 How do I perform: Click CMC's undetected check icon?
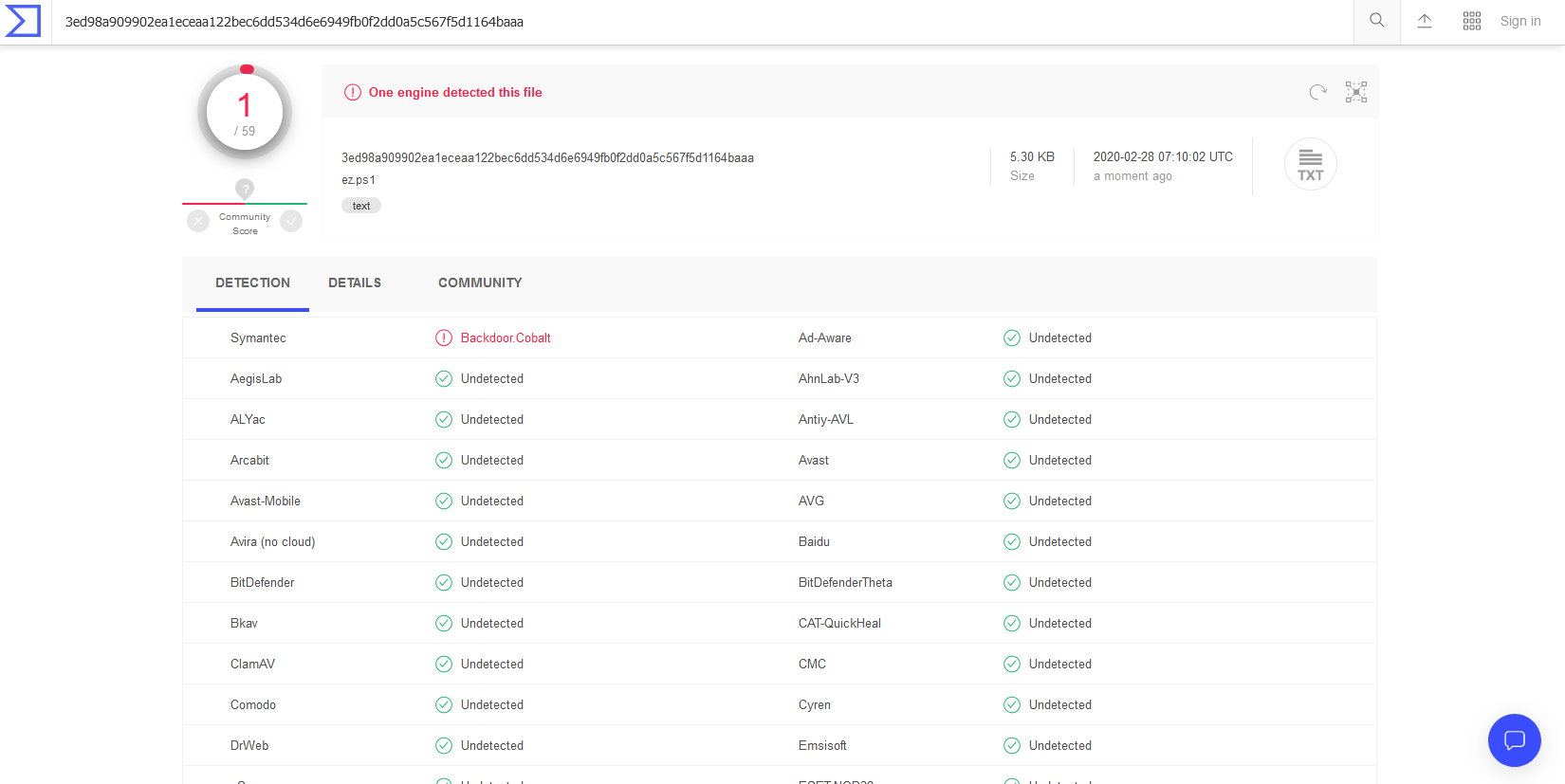point(1012,664)
